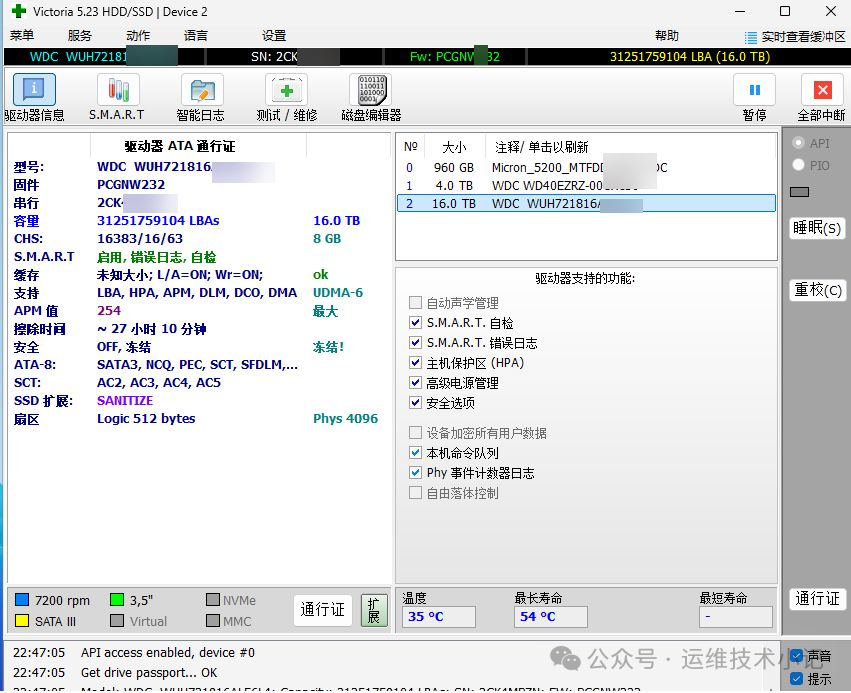851x693 pixels.
Task: Click the 31251759104 LBA (16.0 TB) header
Action: [x=690, y=56]
